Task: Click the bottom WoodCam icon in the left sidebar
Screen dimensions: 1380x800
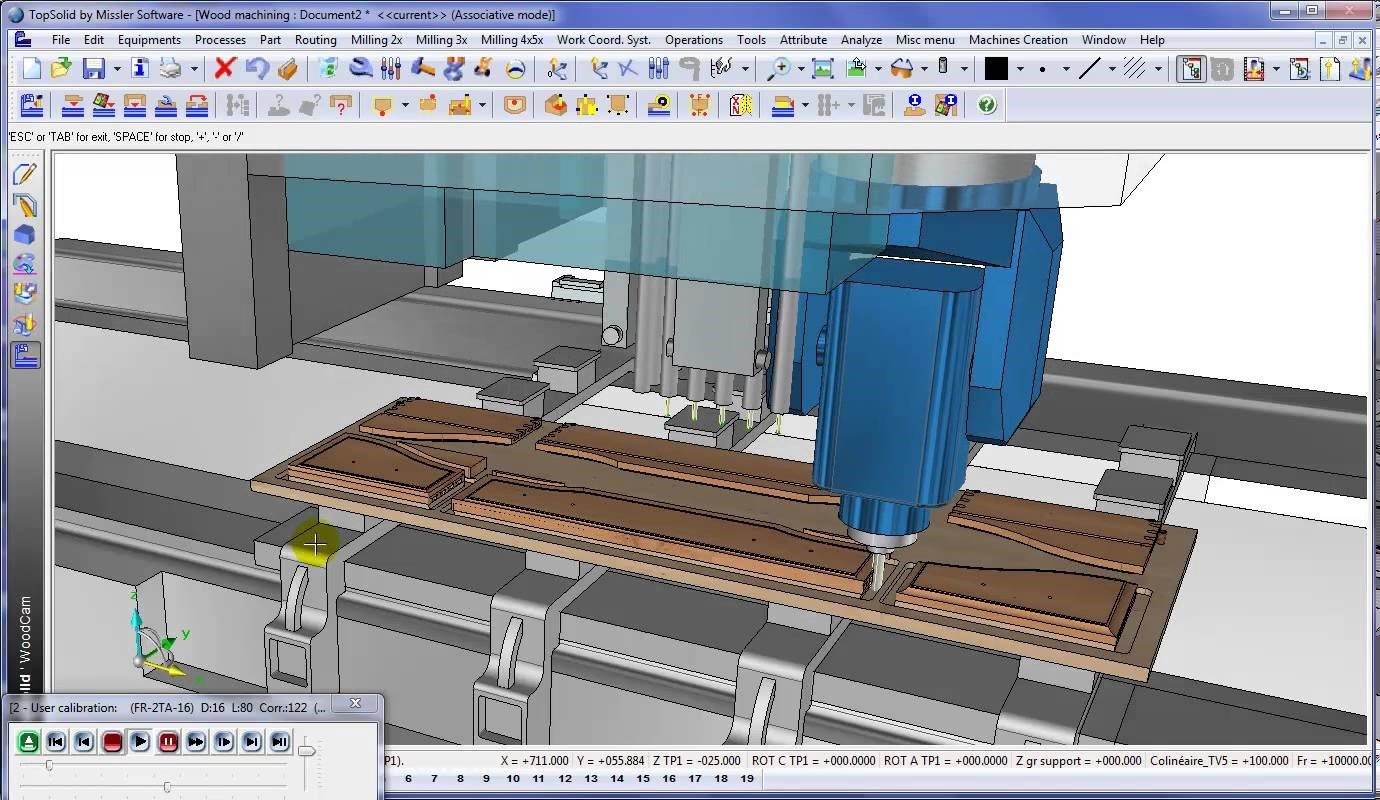Action: [25, 354]
